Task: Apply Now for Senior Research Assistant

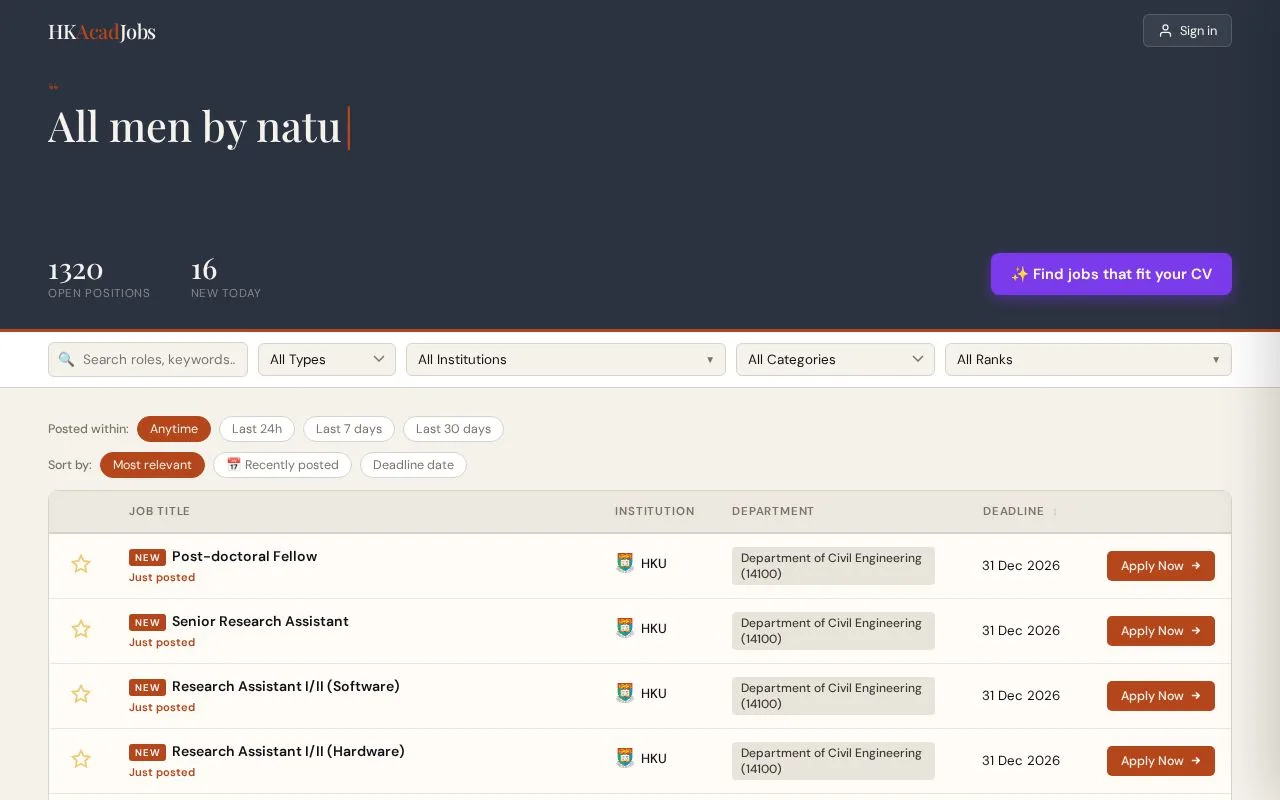Action: 1161,631
